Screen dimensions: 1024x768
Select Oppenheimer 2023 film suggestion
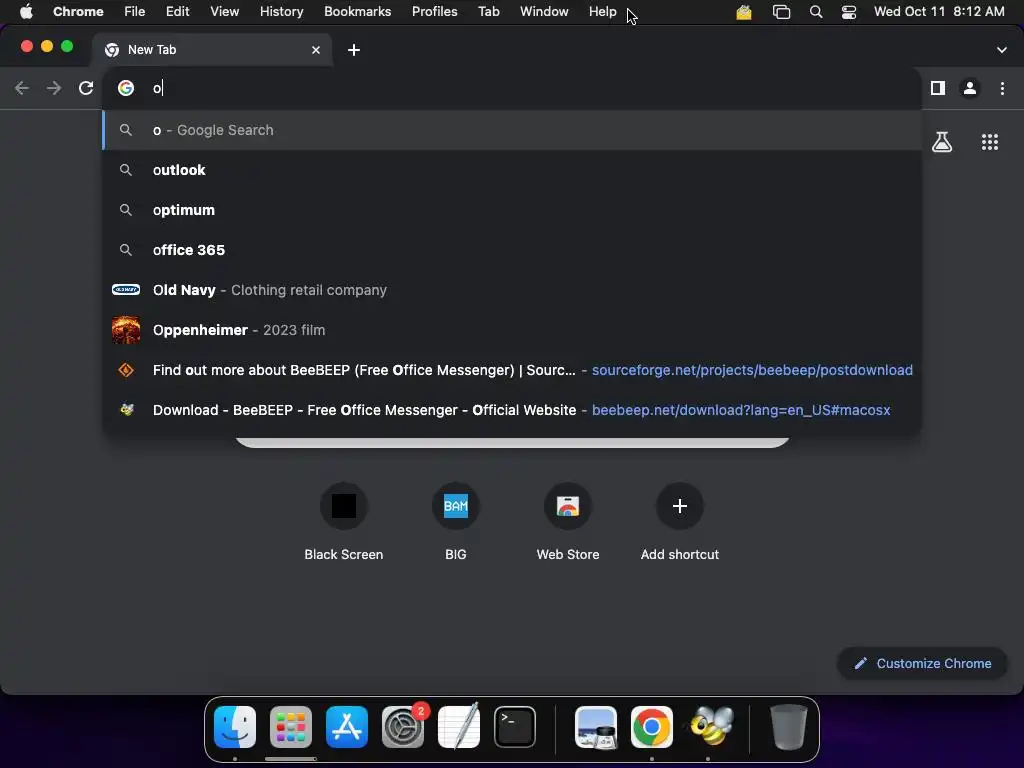512,330
